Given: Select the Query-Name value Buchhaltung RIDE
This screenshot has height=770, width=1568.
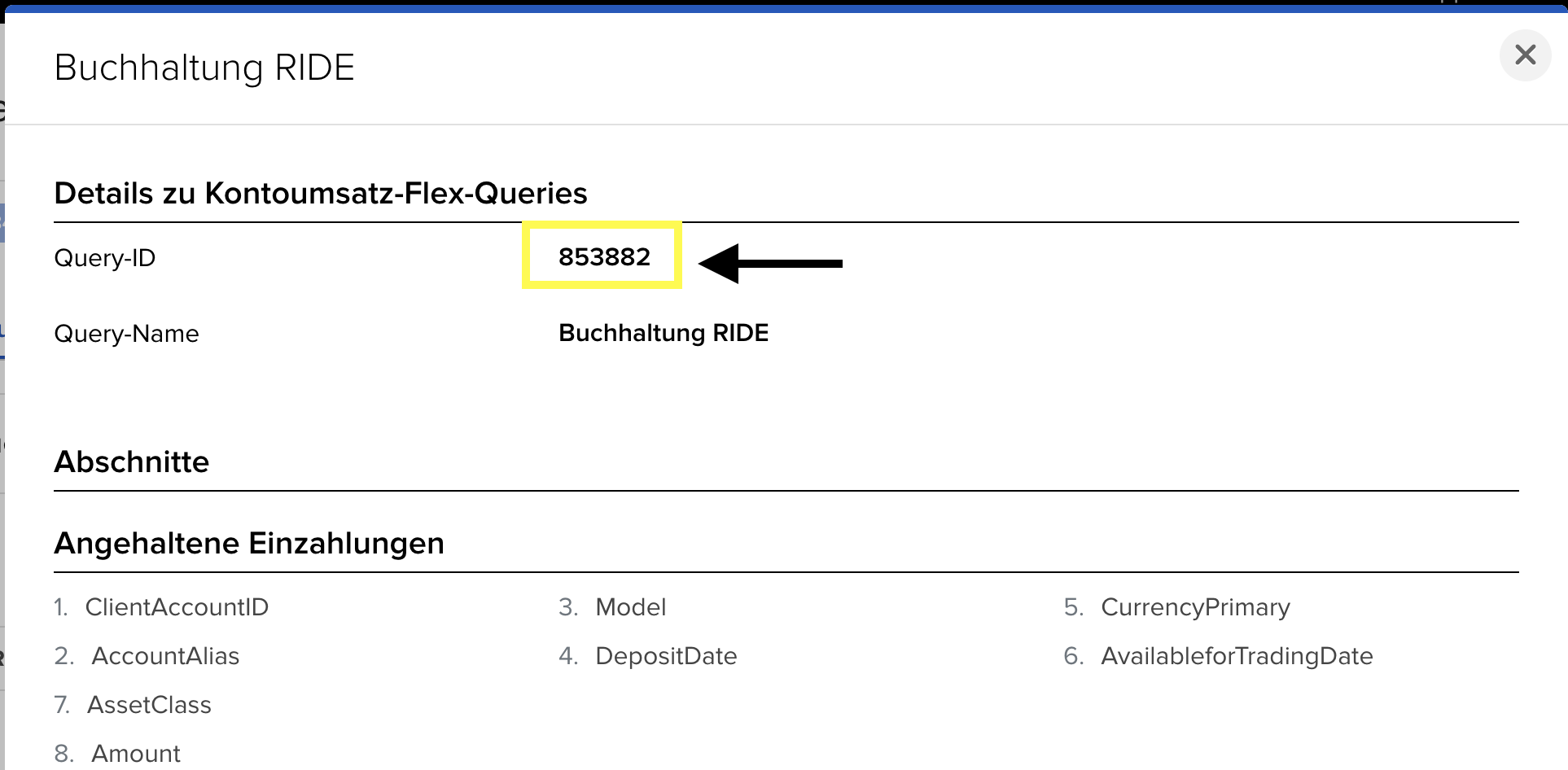Looking at the screenshot, I should point(663,333).
